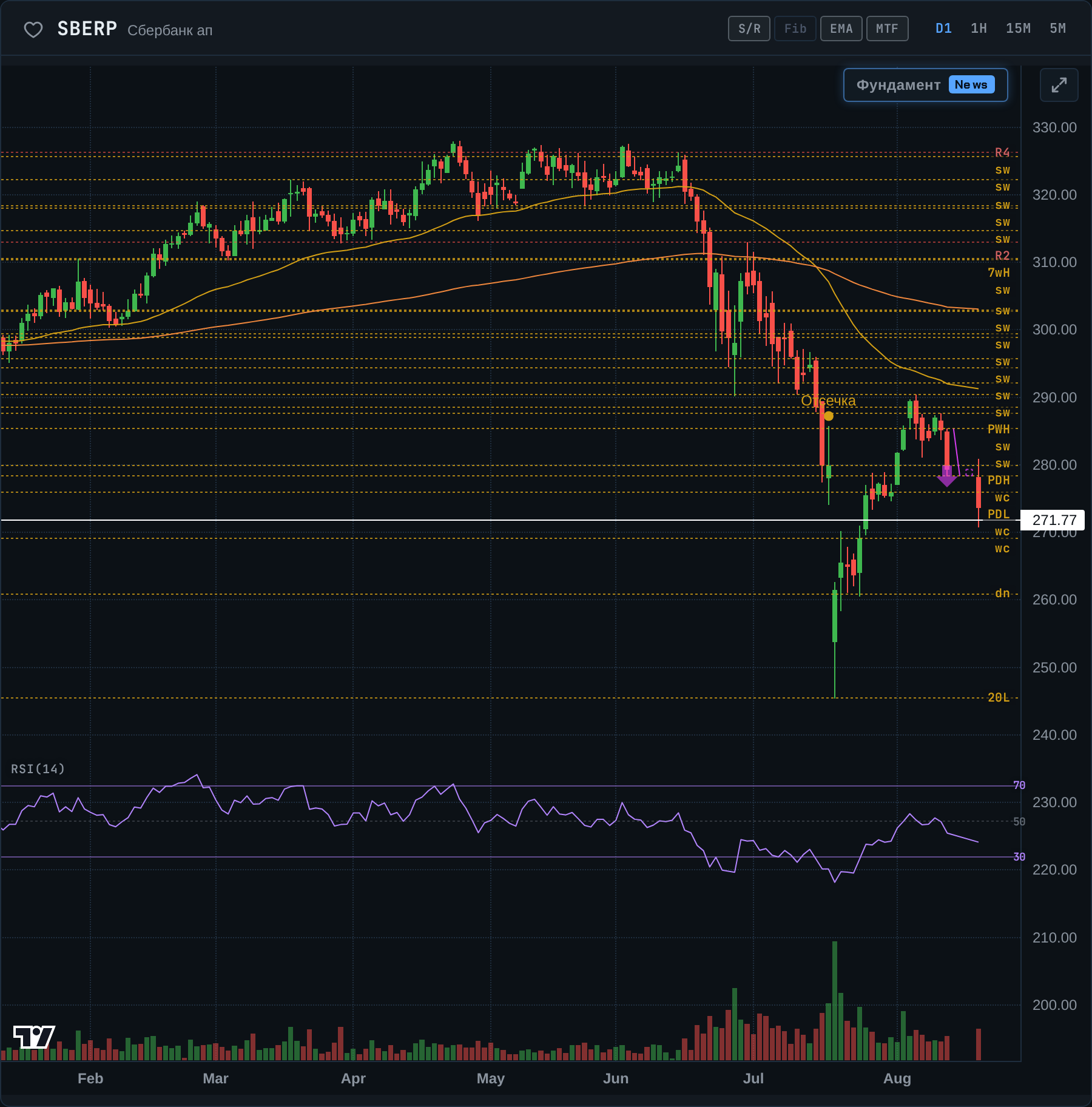Click the SBERP ticker symbol
Viewport: 1092px width, 1107px height.
(x=87, y=29)
